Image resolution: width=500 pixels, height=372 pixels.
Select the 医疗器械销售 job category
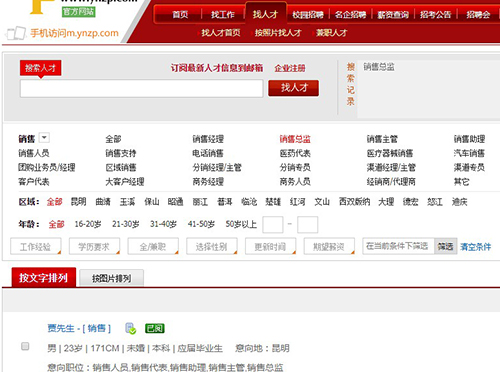point(390,153)
